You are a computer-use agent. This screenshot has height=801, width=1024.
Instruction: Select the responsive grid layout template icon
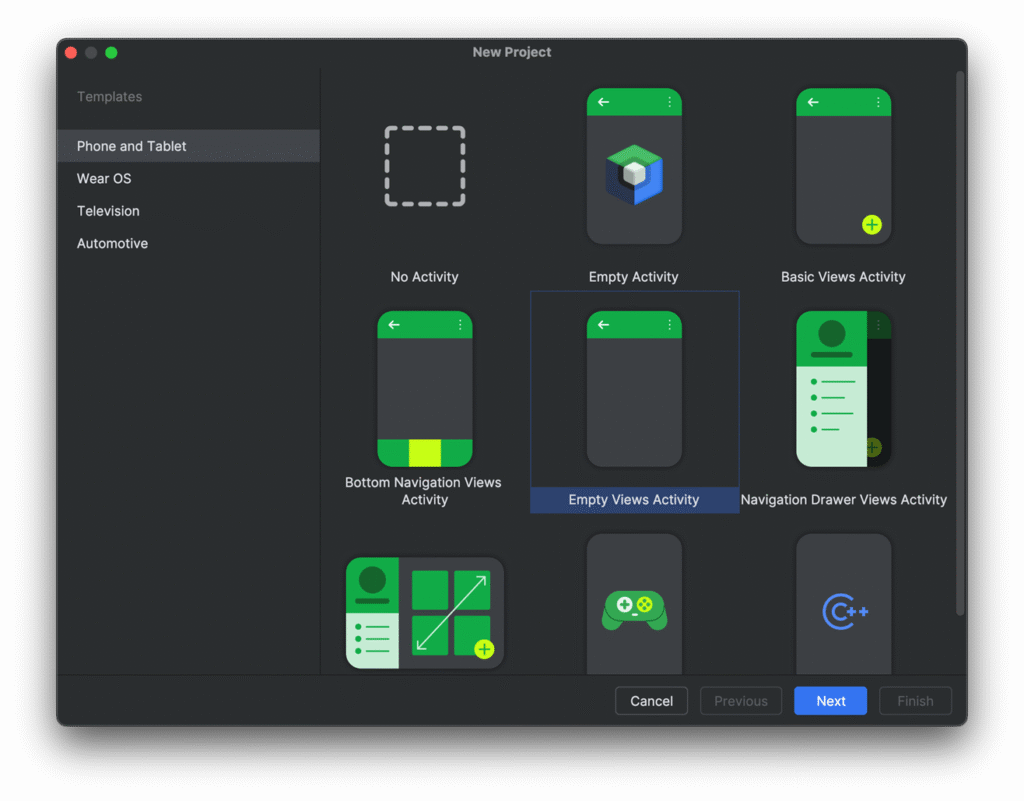(424, 613)
